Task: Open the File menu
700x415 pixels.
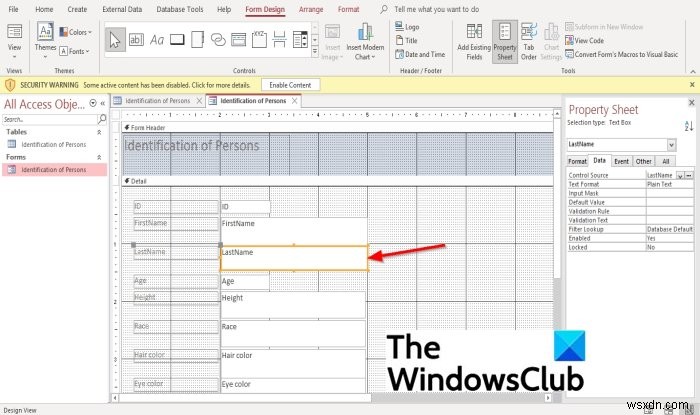Action: 13,9
